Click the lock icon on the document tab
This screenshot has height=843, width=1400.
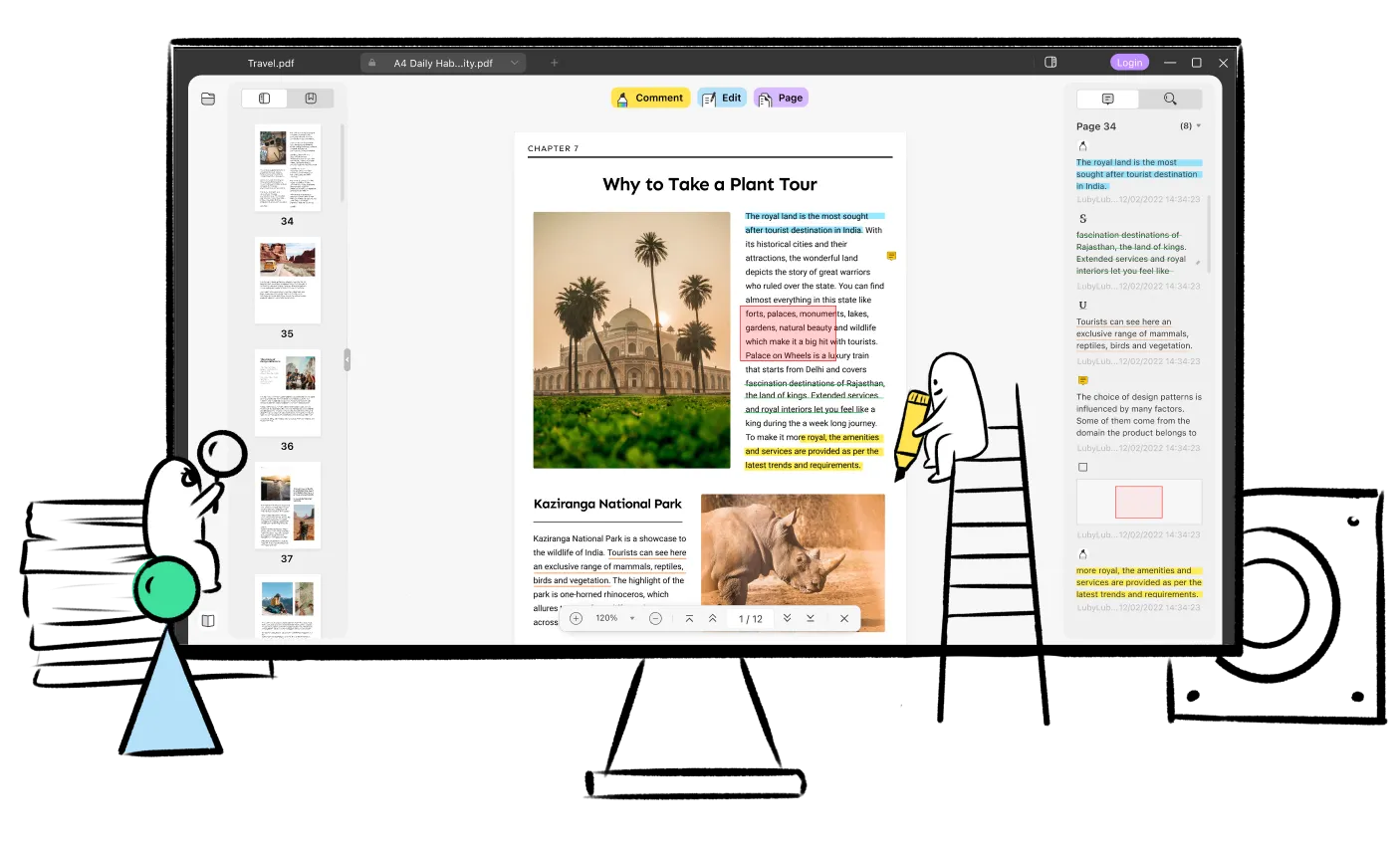pos(372,63)
